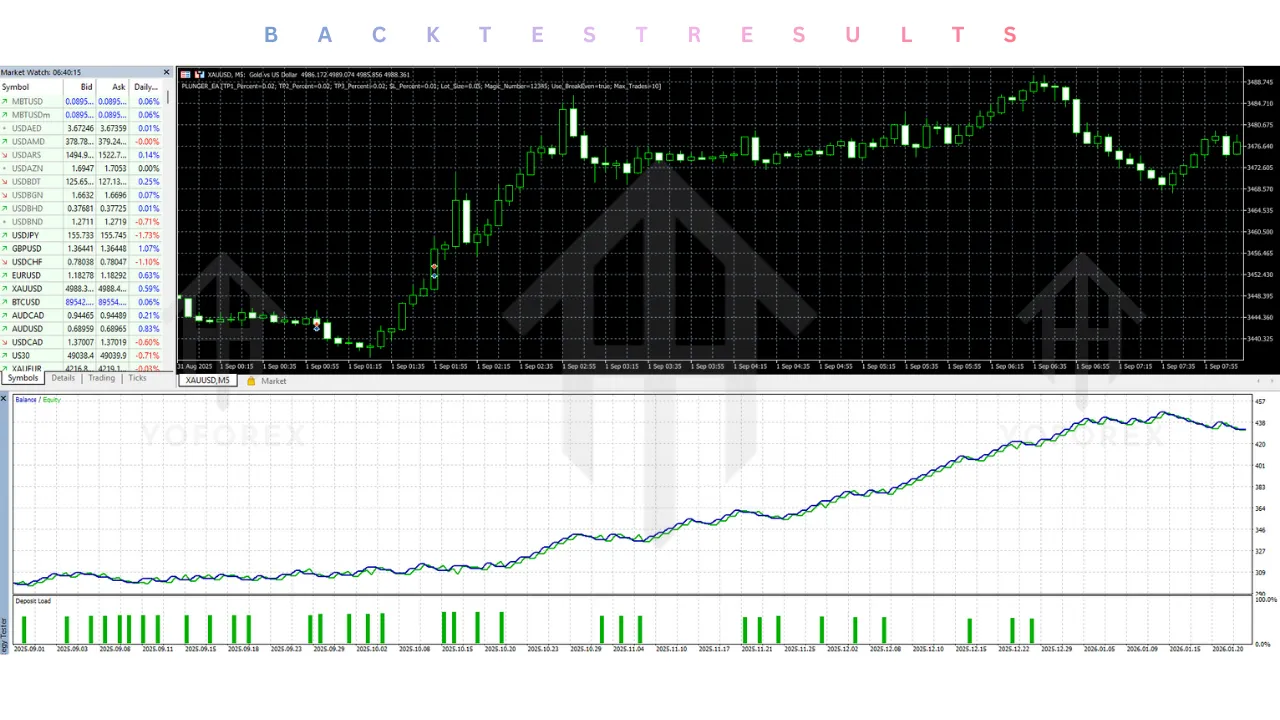Click the up-arrow icon beside US30
Viewport: 1280px width, 720px height.
pos(4,355)
